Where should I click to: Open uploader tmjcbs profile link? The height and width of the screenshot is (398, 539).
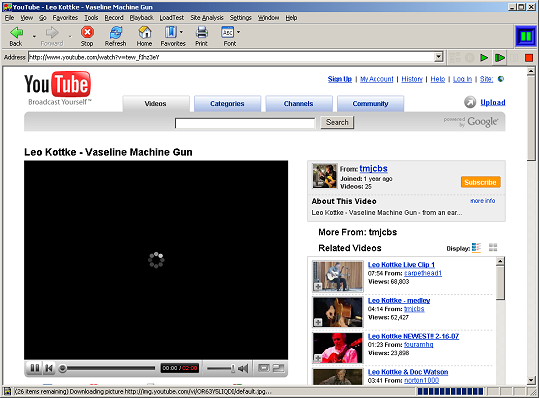[x=374, y=168]
